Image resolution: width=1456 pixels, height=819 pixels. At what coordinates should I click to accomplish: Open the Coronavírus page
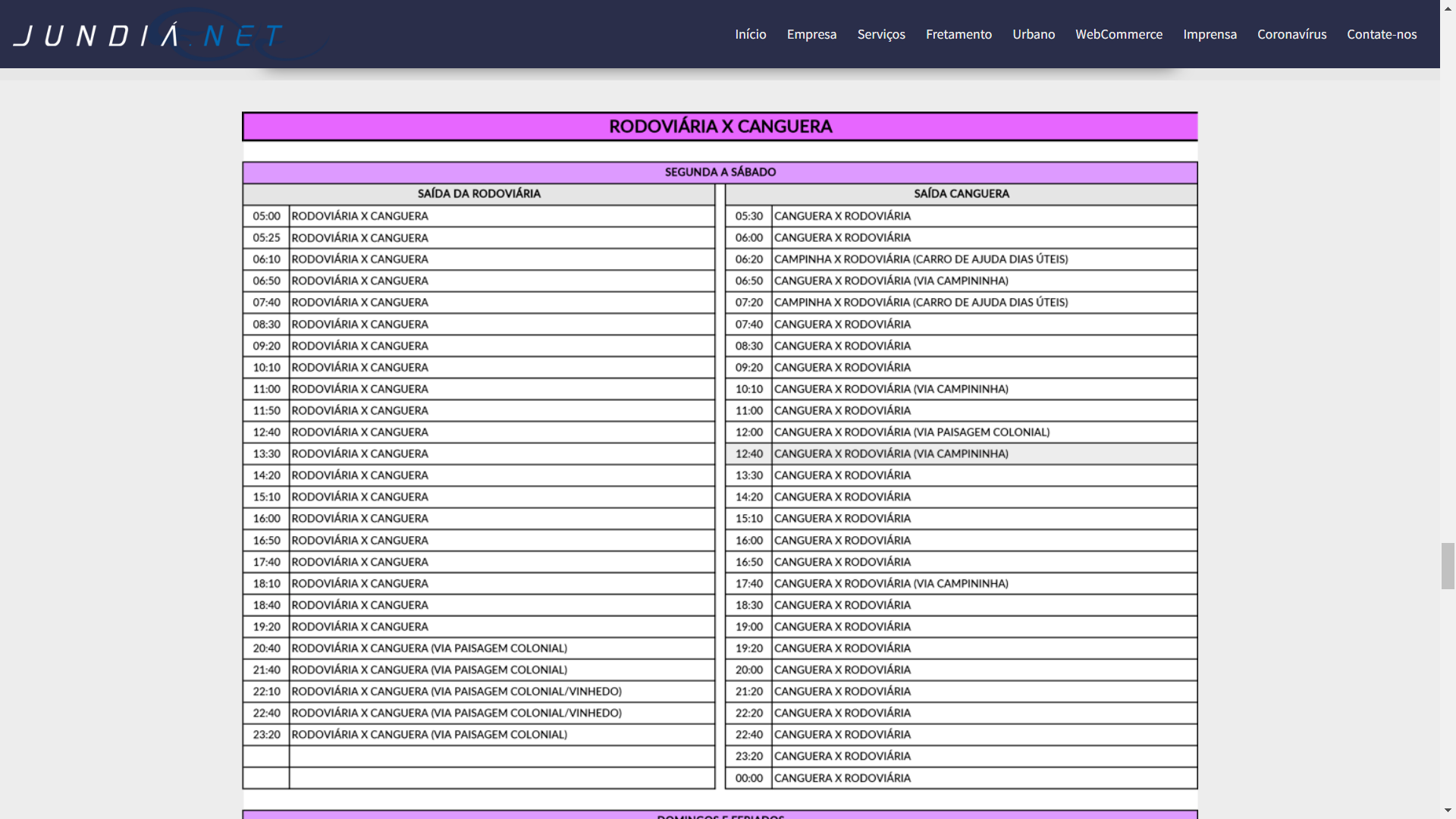(x=1291, y=34)
